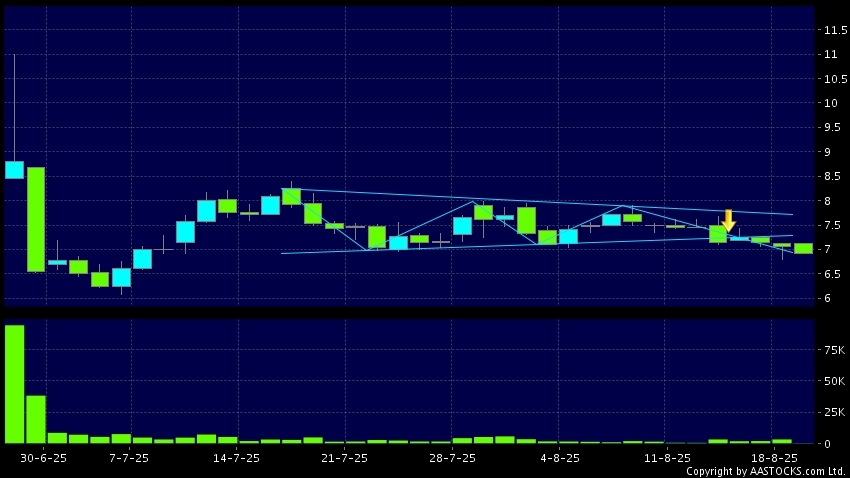Click the first cyan candle with long upper wick
This screenshot has height=478, width=850.
pyautogui.click(x=15, y=170)
